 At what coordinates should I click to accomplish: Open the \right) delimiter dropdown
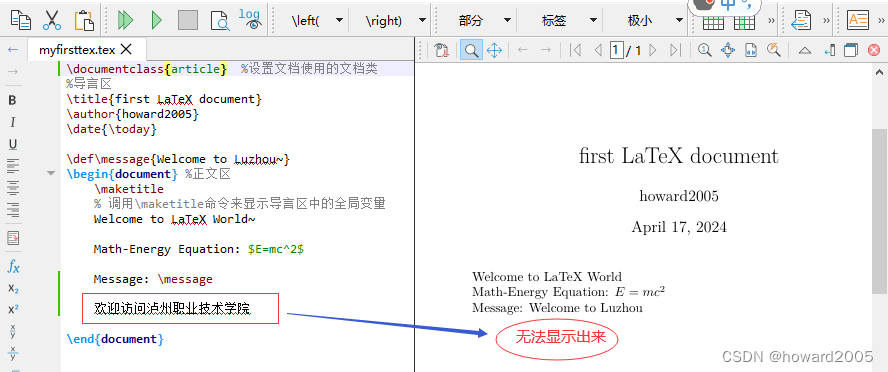coord(422,20)
